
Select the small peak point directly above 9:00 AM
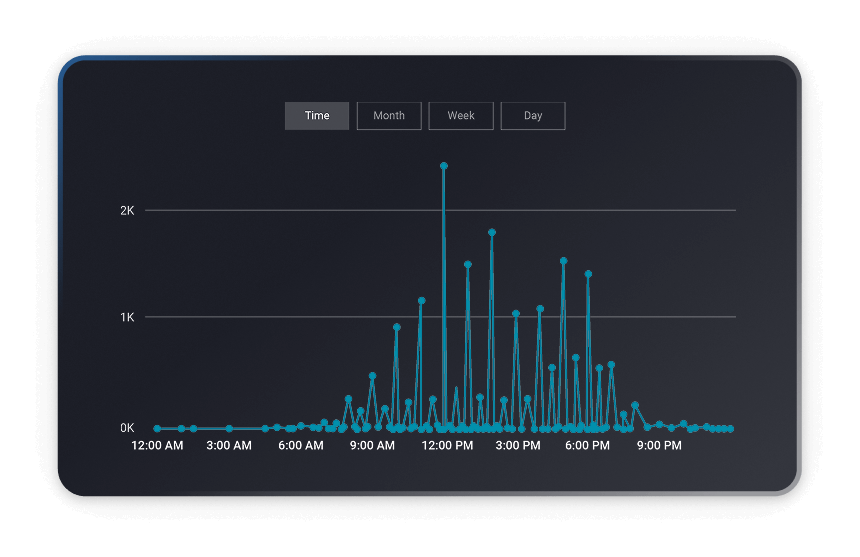tap(372, 376)
